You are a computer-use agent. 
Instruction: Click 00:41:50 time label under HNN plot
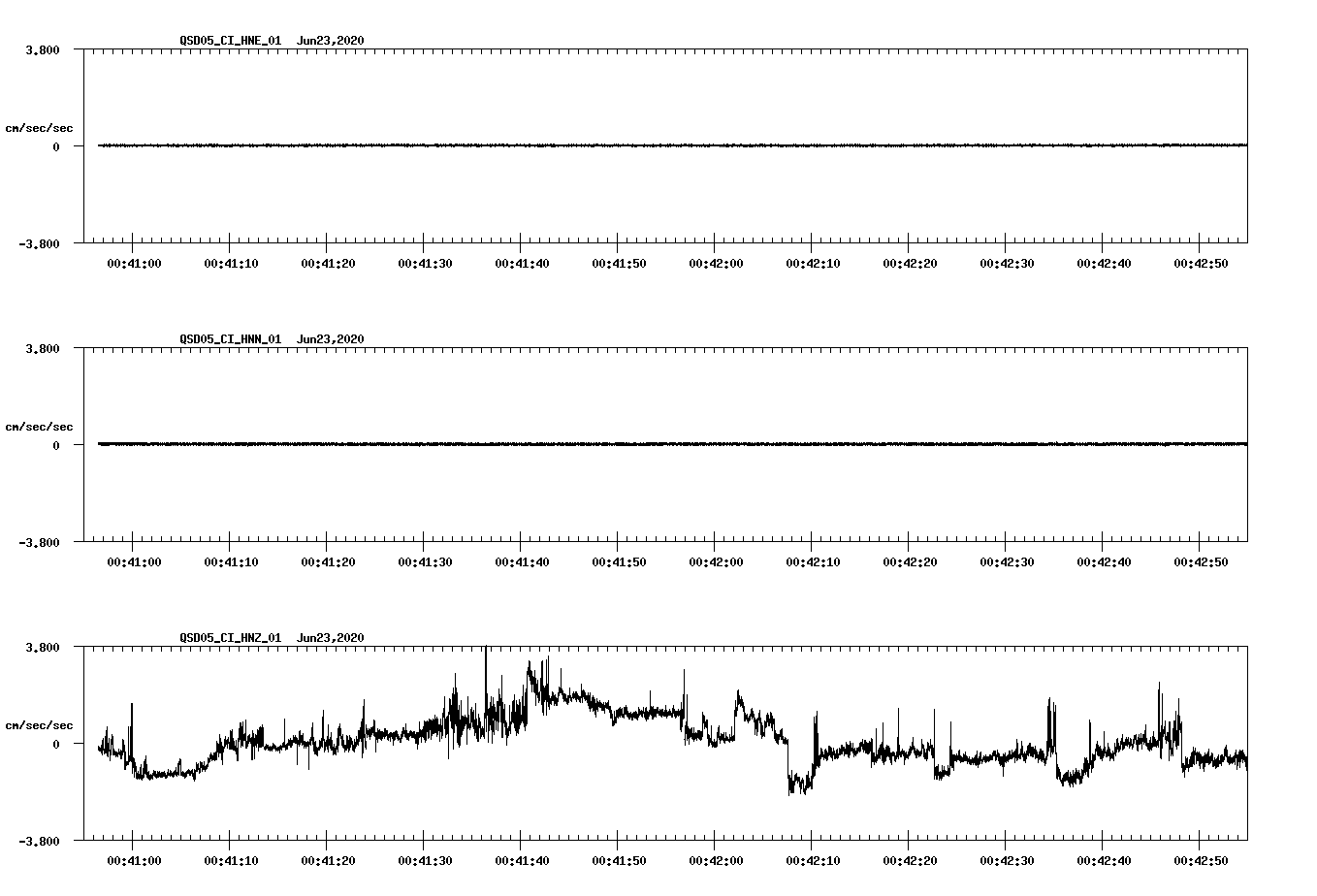[x=619, y=561]
